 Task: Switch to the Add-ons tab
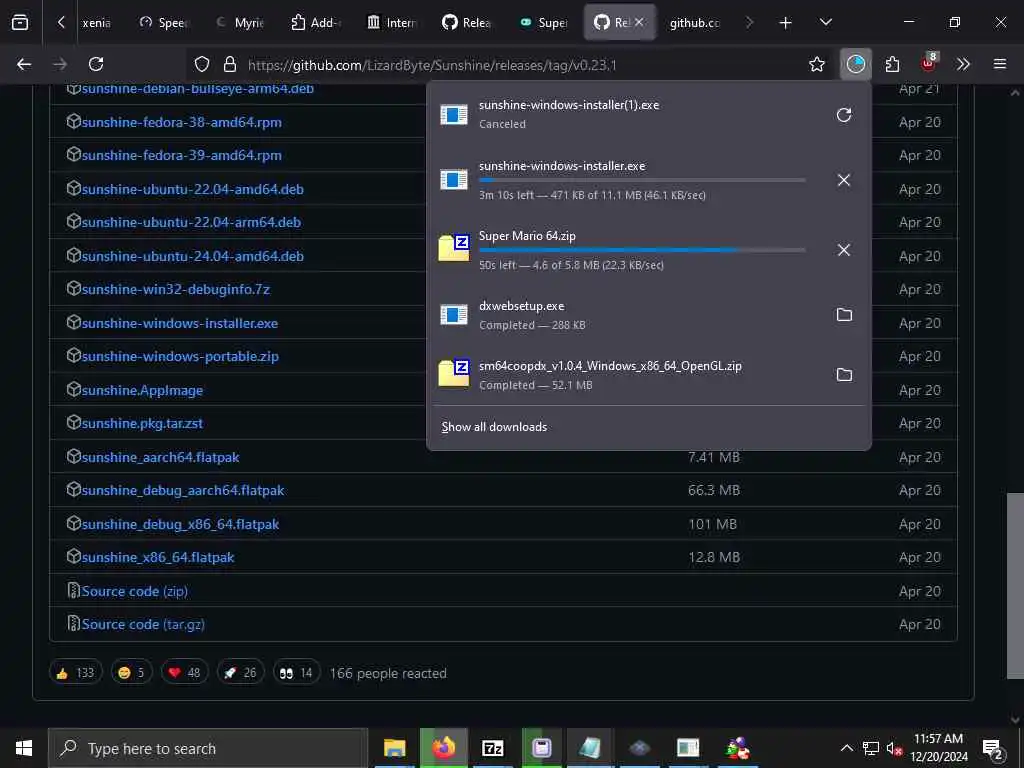point(316,23)
